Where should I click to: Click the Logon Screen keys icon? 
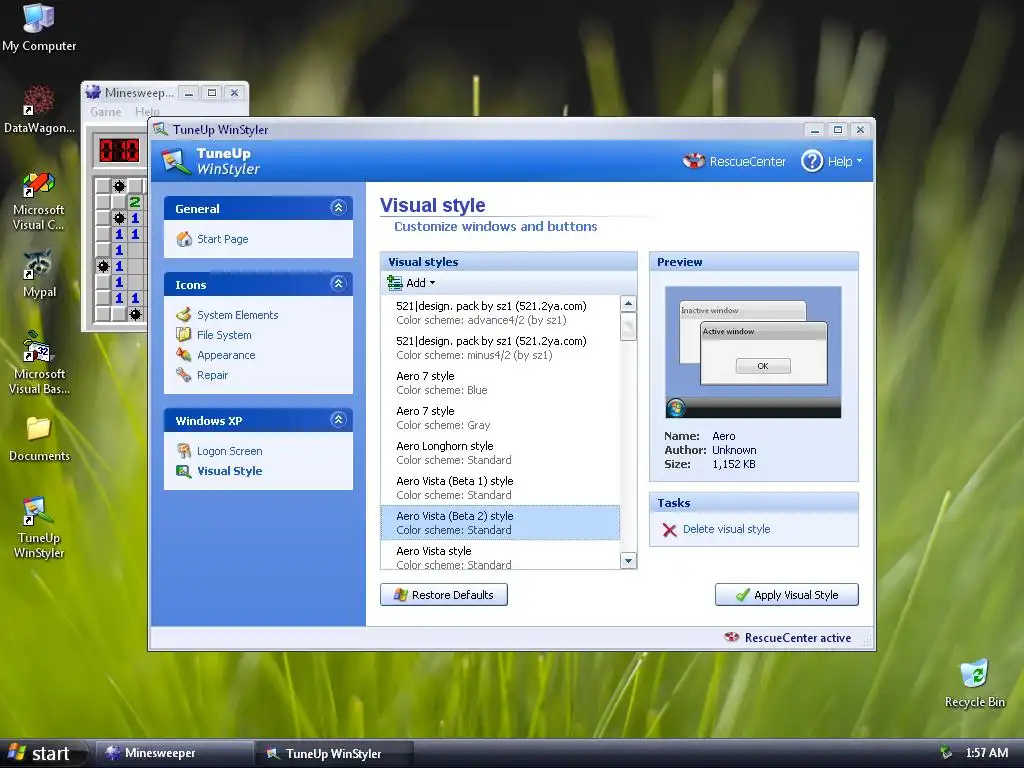(x=184, y=451)
